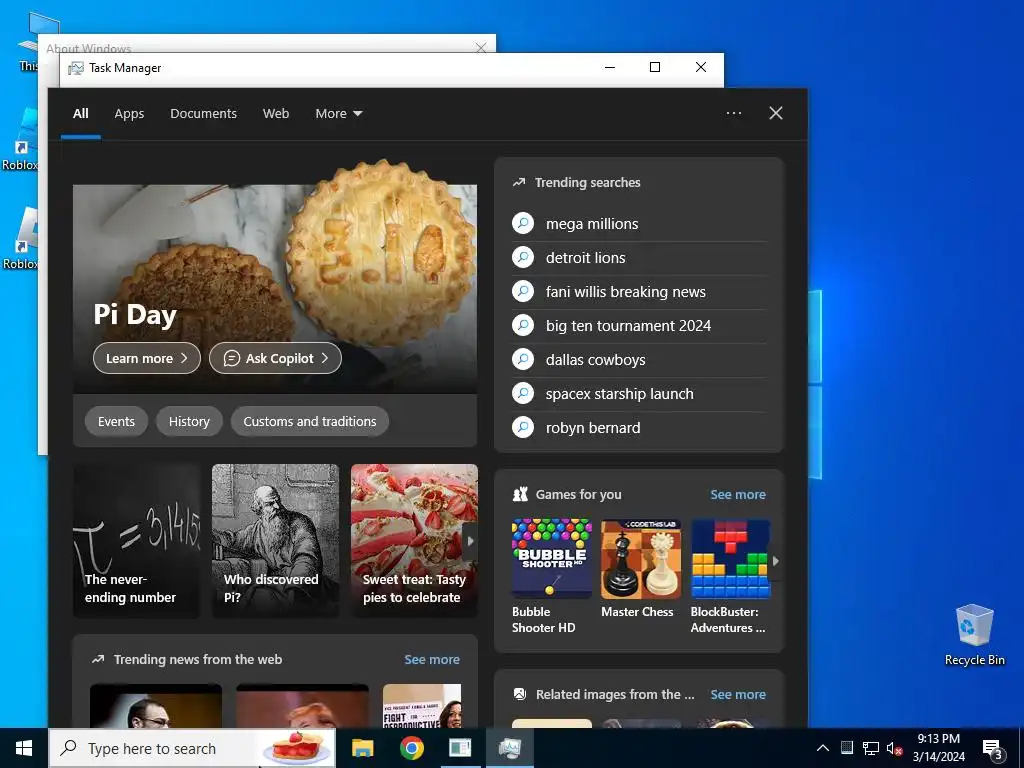This screenshot has width=1024, height=768.
Task: Click pie icon in search box
Action: (297, 748)
